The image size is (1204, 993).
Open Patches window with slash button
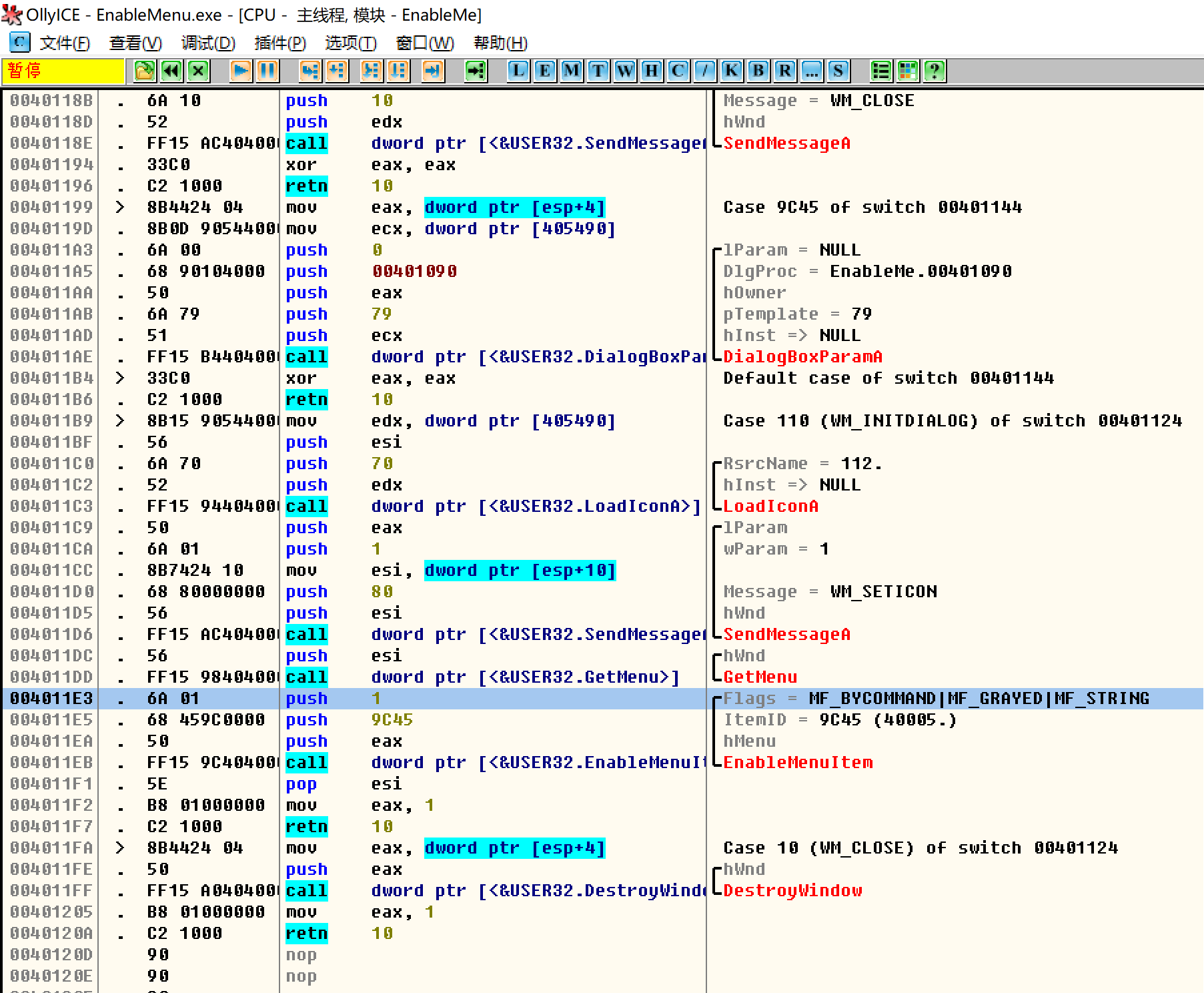pyautogui.click(x=705, y=71)
